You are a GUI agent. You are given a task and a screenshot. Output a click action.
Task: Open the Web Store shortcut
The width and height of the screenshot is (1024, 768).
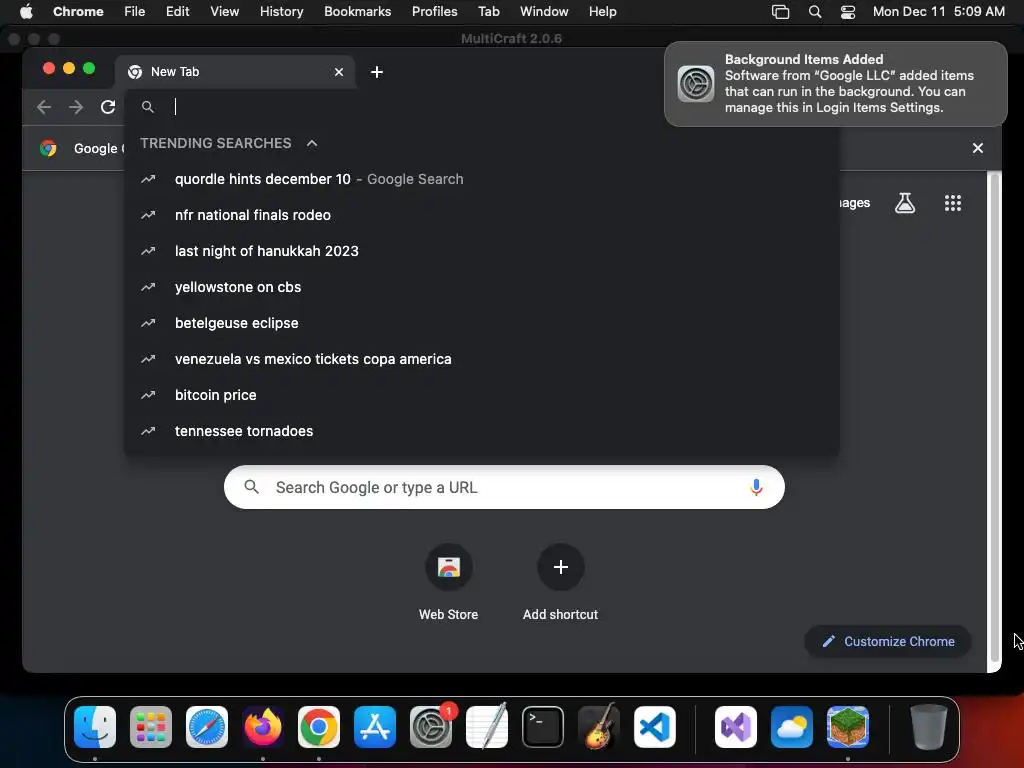pos(449,583)
